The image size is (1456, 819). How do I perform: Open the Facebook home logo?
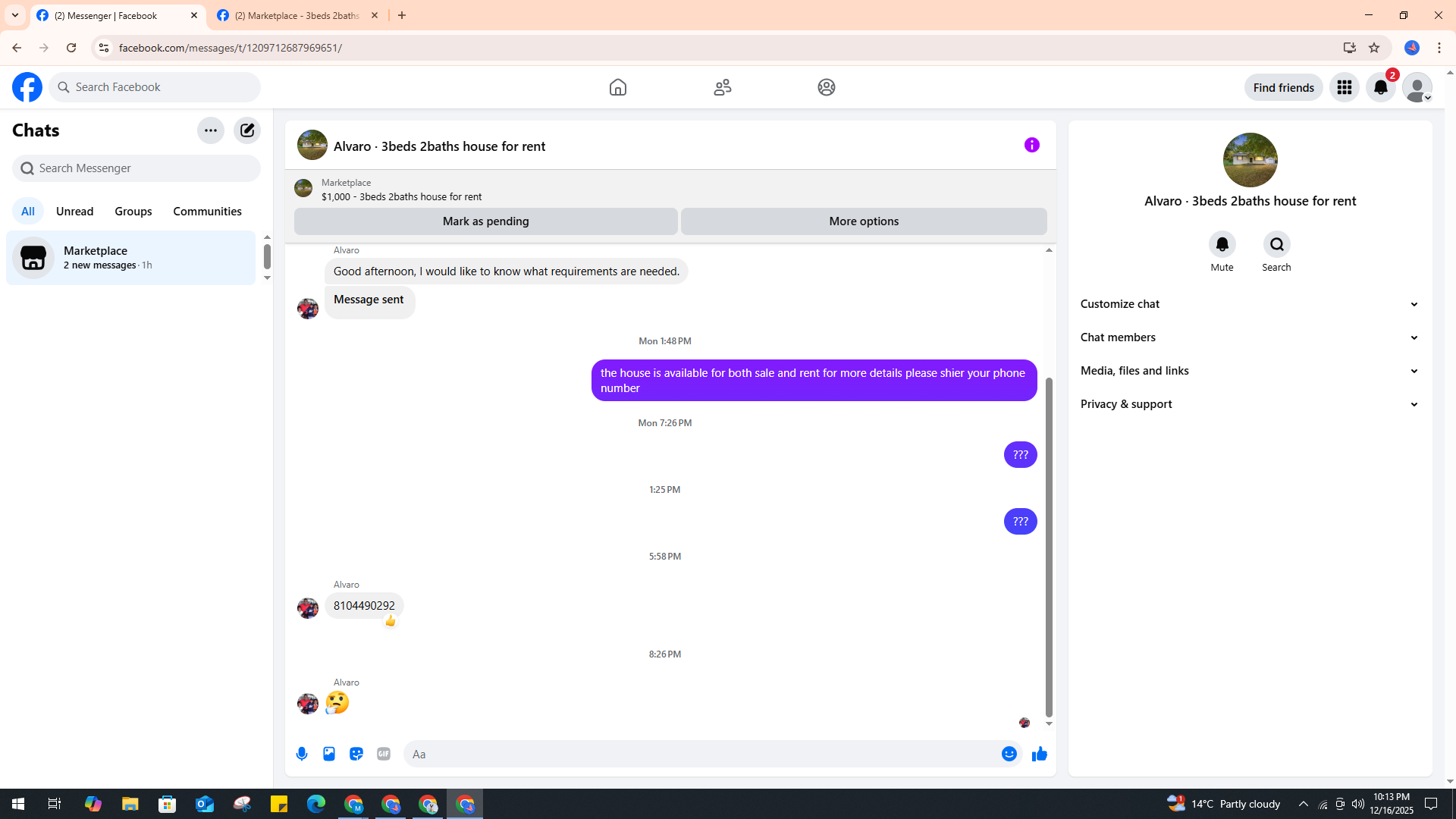tap(27, 87)
